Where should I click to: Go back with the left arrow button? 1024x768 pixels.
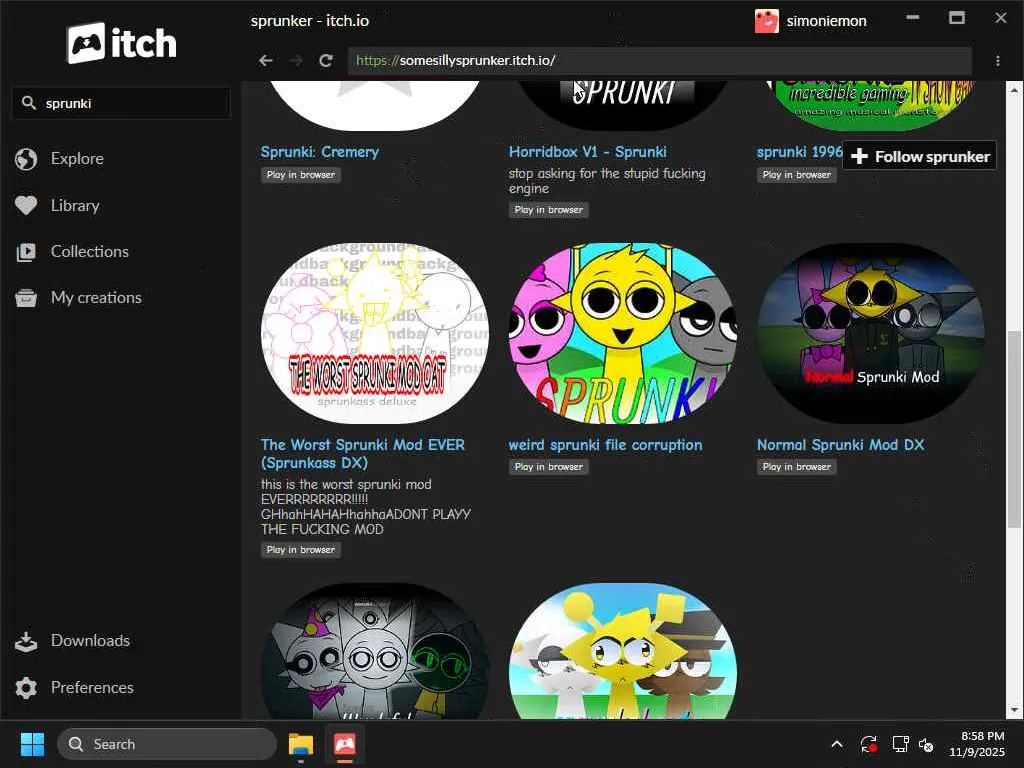tap(265, 61)
